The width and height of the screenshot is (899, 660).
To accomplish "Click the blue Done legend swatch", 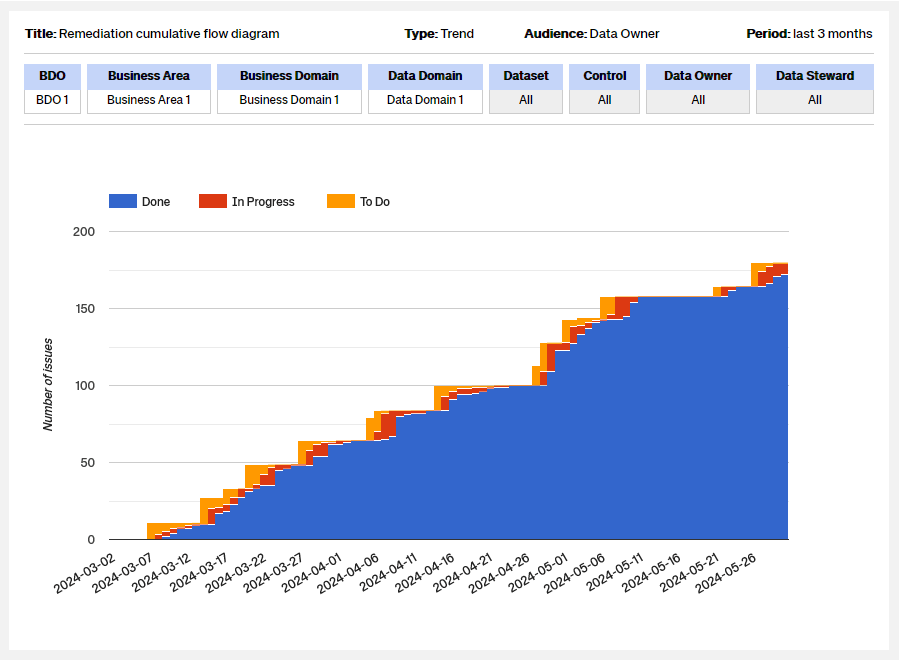I will (x=122, y=201).
